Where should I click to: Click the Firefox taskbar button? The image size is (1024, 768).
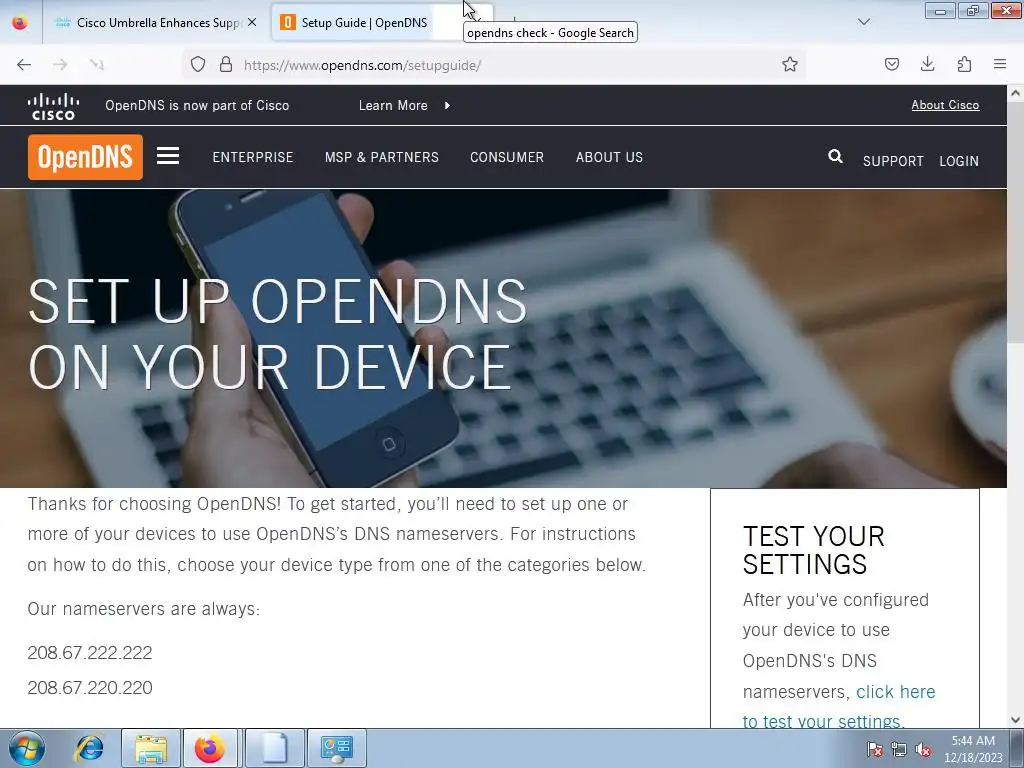tap(210, 748)
